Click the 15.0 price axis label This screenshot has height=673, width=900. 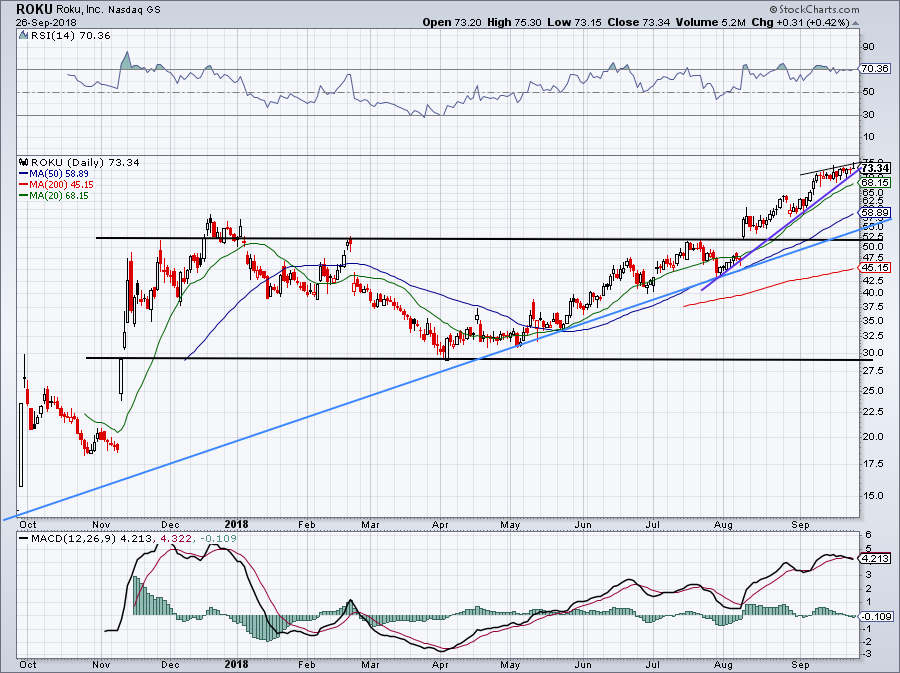click(872, 496)
